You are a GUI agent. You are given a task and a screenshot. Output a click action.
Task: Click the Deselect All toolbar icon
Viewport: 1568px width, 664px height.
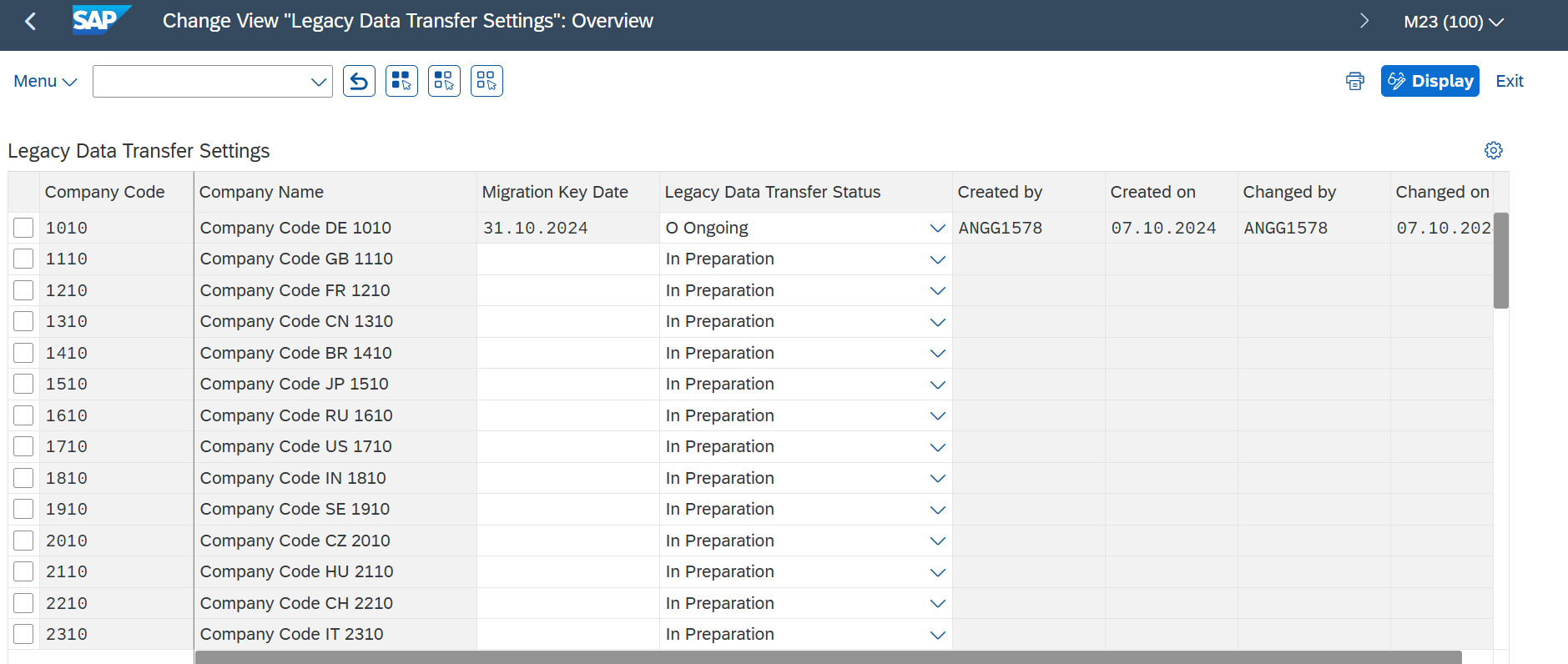(487, 81)
